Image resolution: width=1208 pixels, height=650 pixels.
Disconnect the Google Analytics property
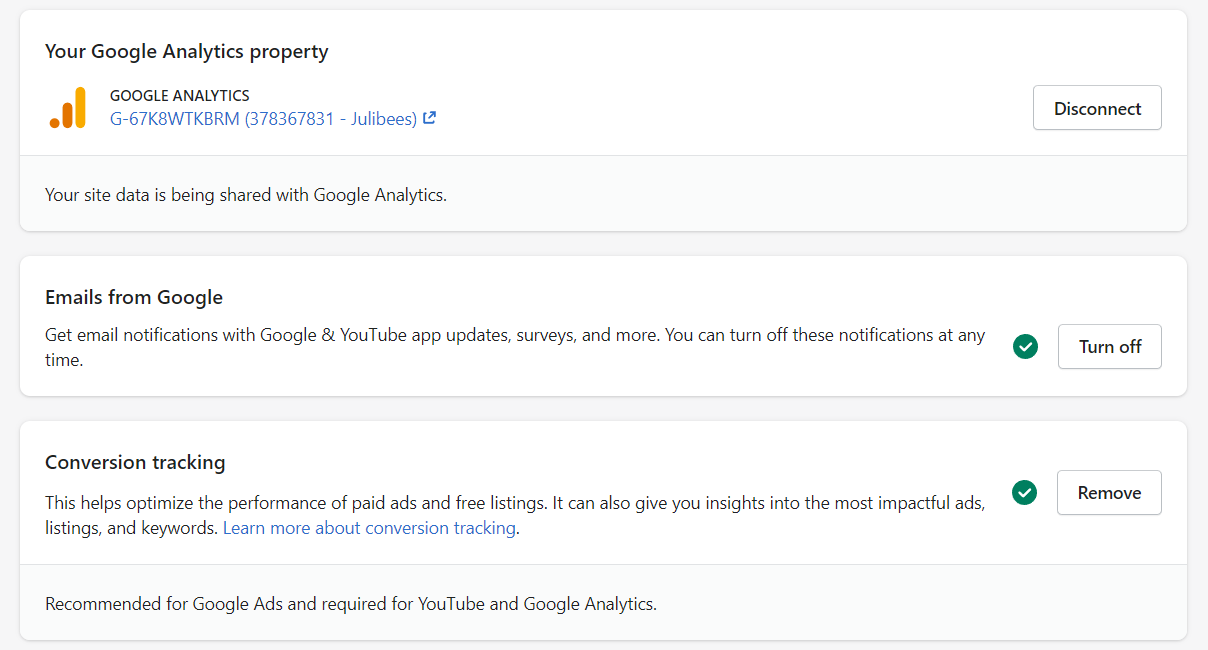(x=1097, y=108)
